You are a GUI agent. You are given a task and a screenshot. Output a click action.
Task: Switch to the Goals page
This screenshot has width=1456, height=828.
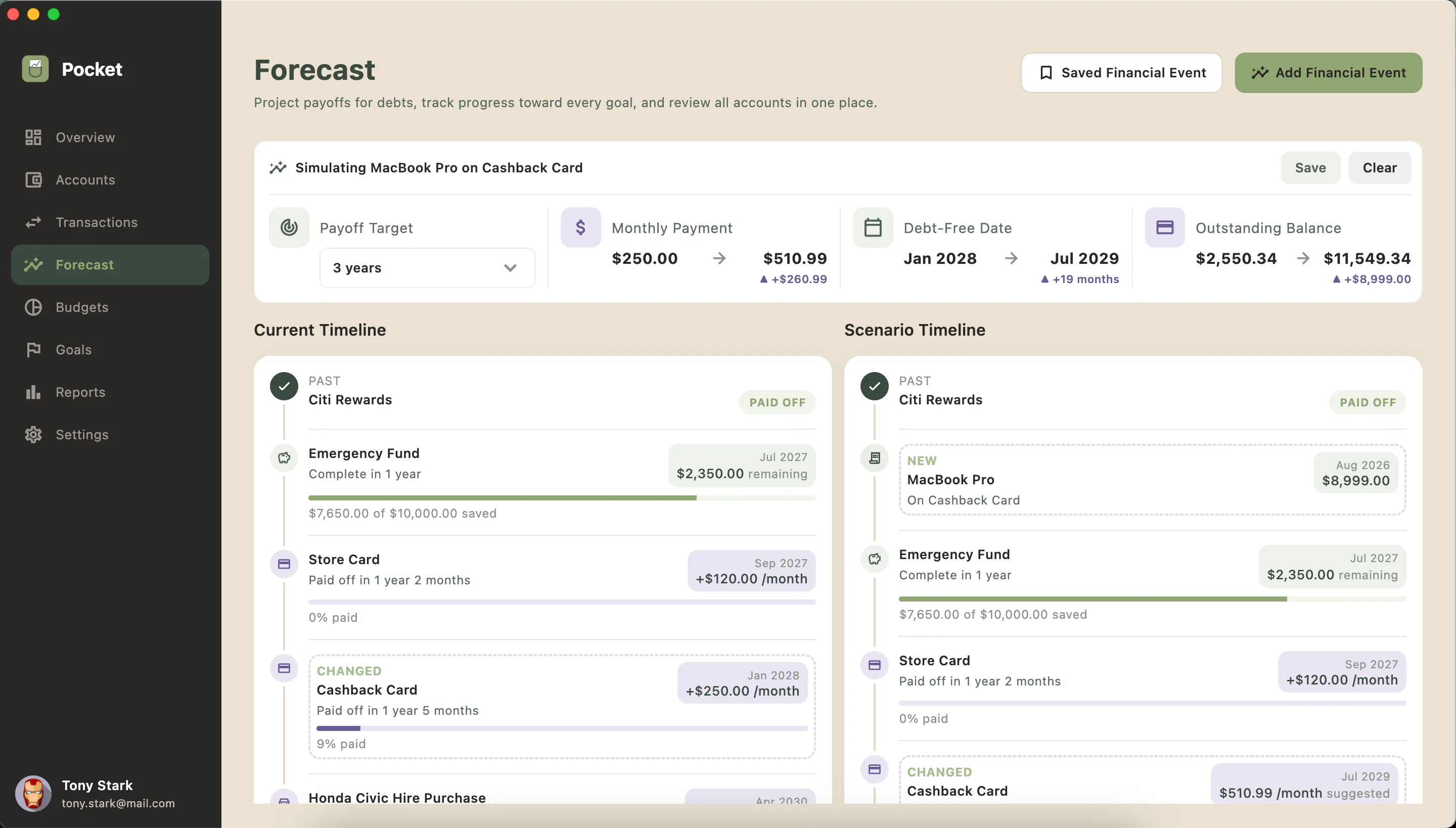110,350
